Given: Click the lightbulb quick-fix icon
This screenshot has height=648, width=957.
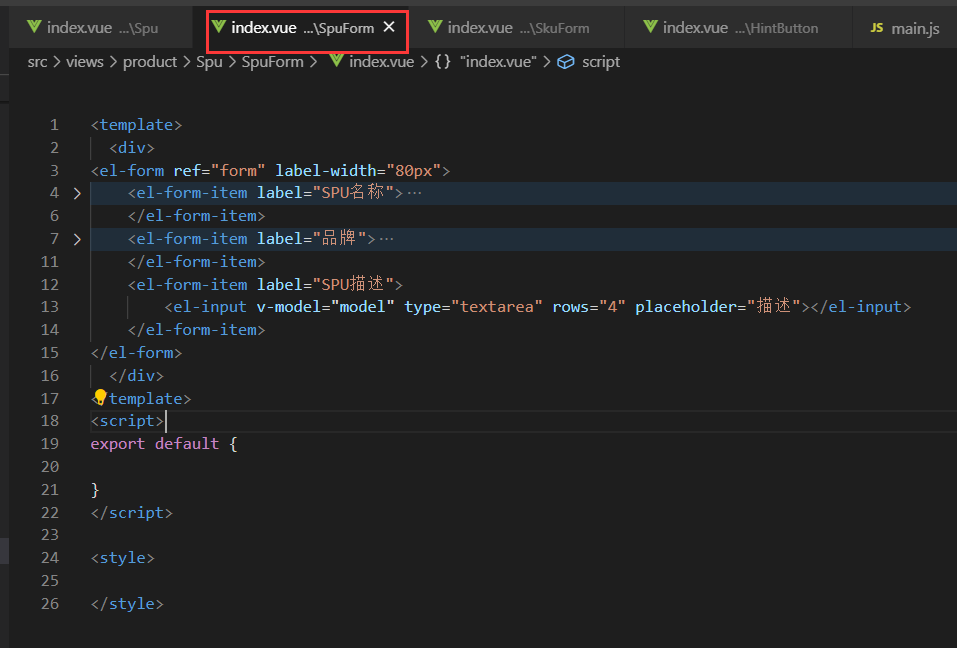Looking at the screenshot, I should (x=100, y=398).
